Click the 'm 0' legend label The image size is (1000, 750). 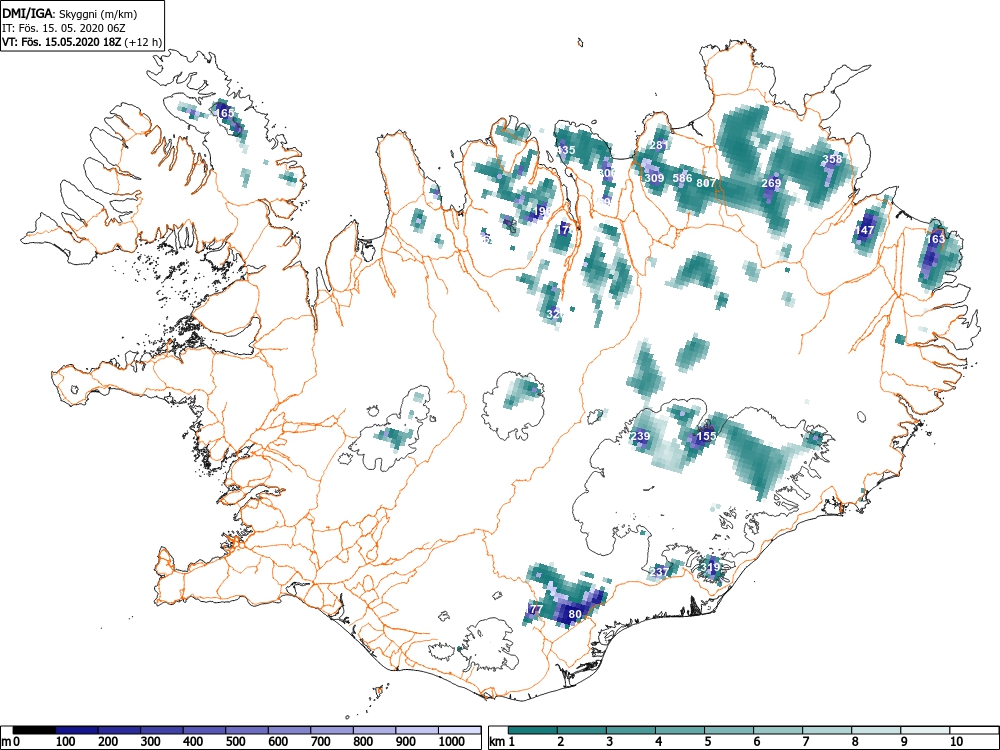11,742
